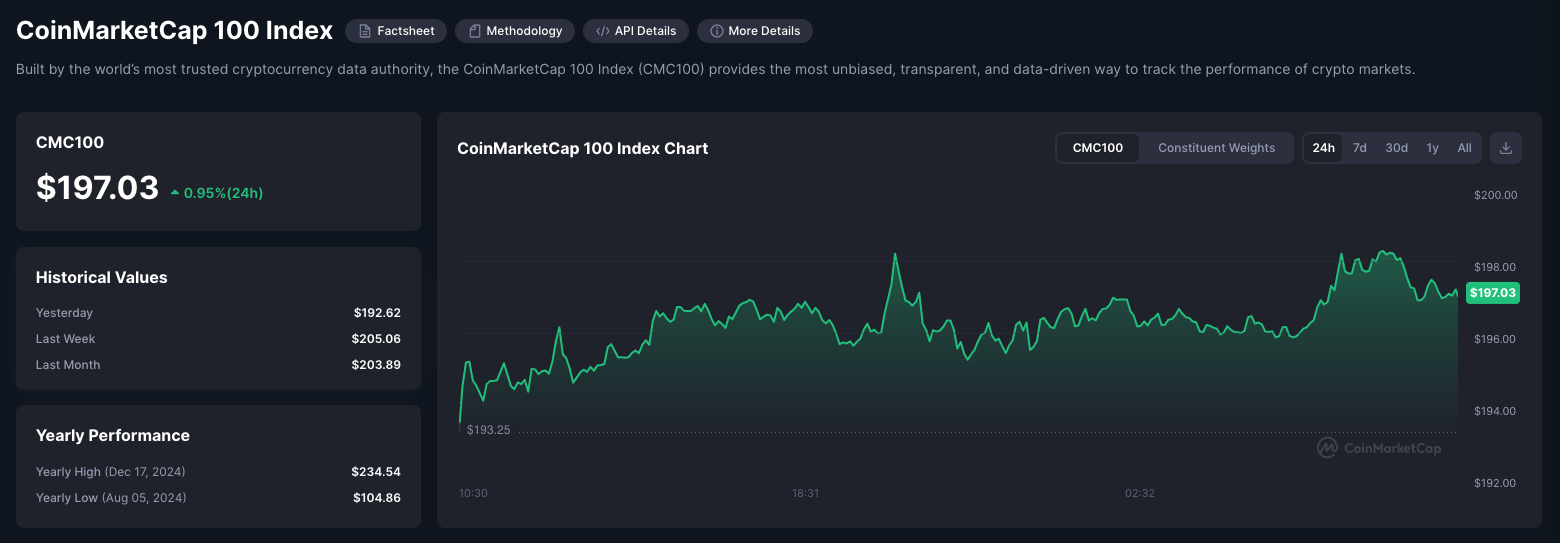Open the Methodology page

514,31
